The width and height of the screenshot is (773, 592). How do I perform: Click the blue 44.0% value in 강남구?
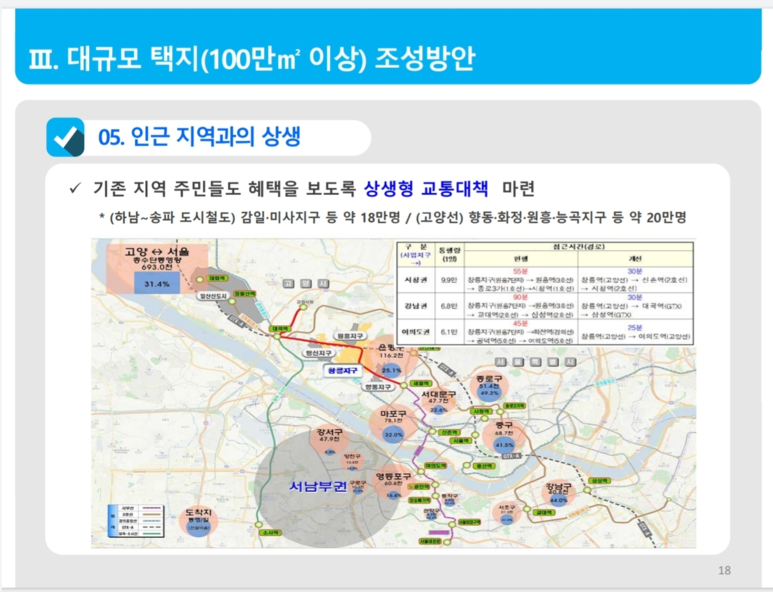pyautogui.click(x=559, y=500)
